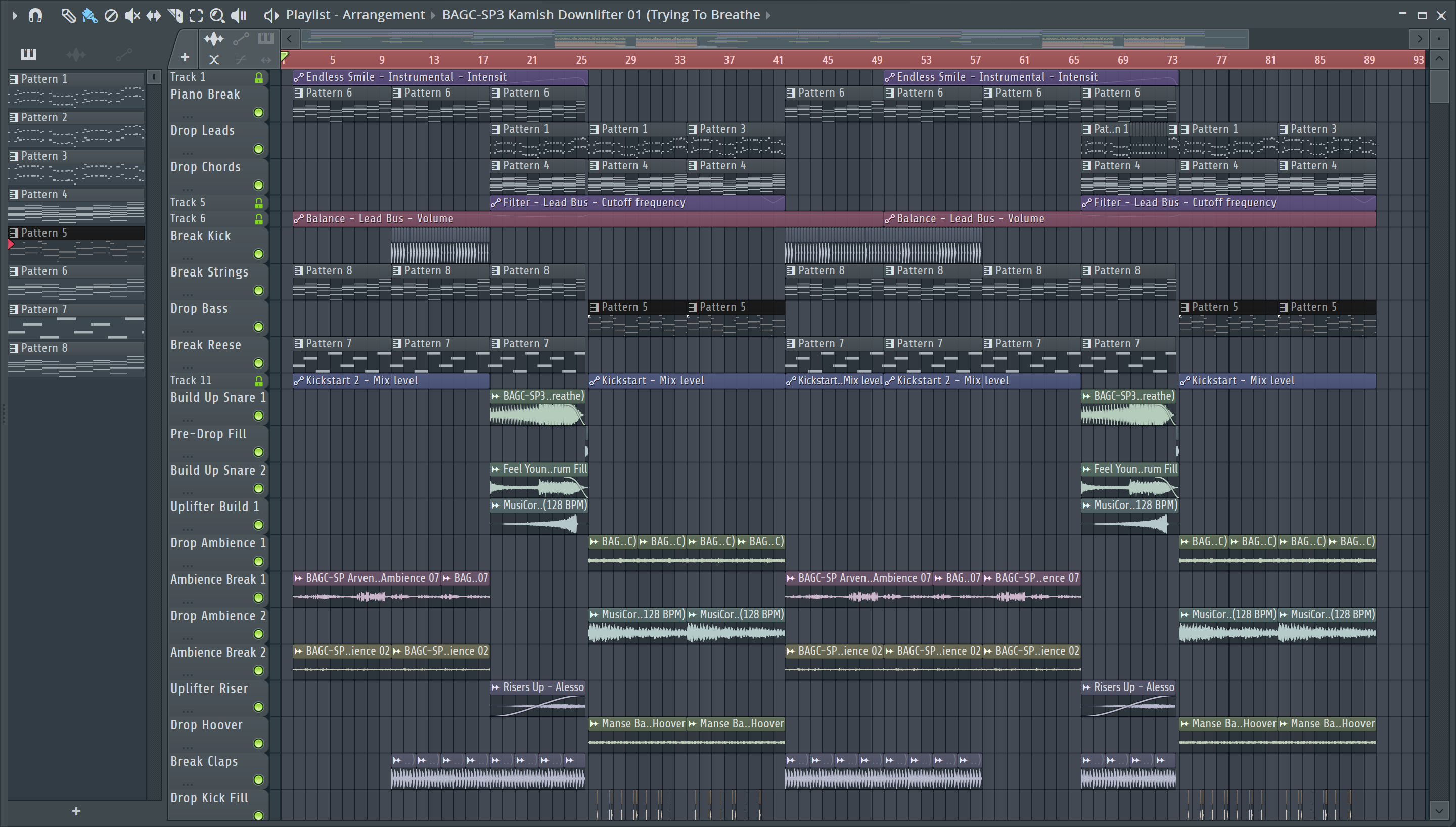Open menu icon of first Pattern 8 clip
The width and height of the screenshot is (1456, 827).
pos(298,271)
